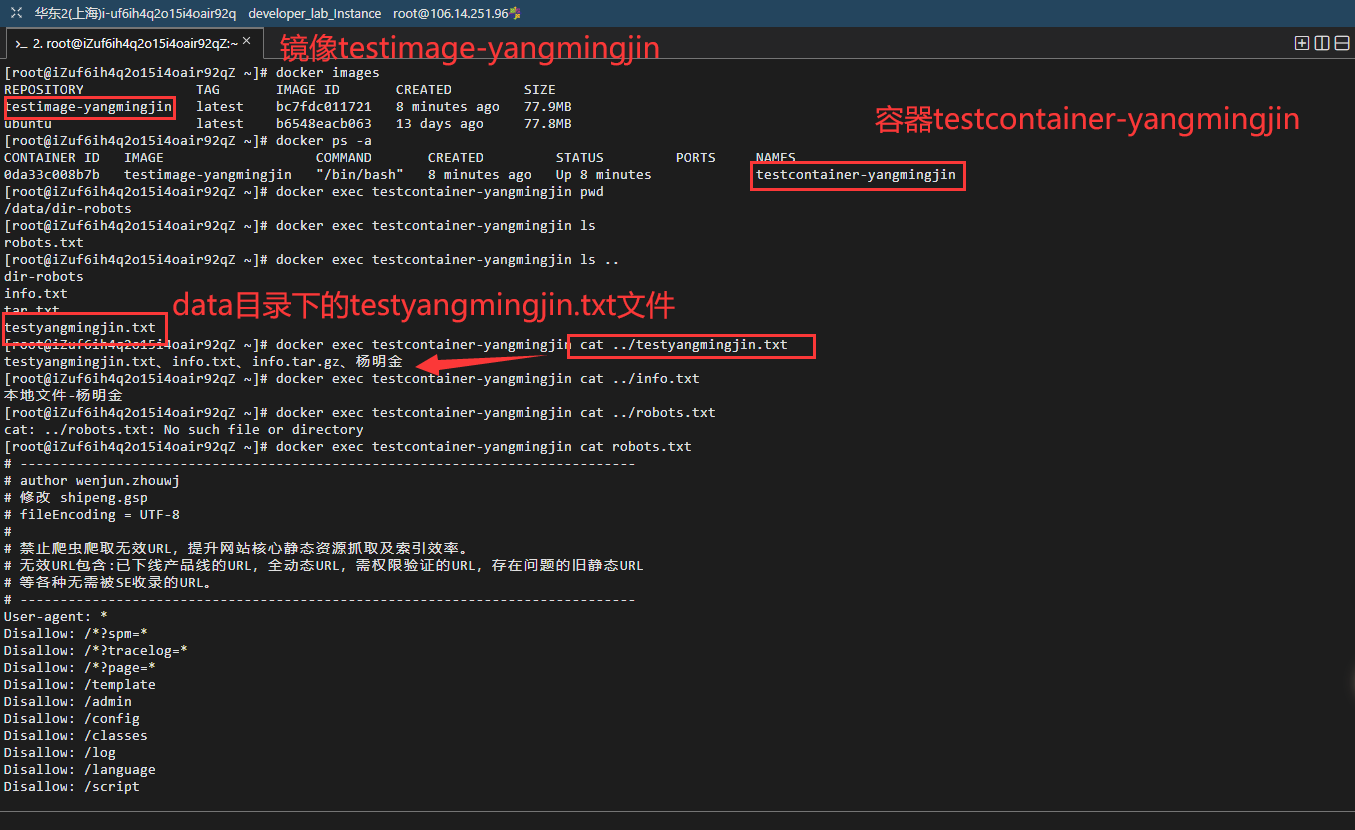Click the STATUS column header
The width and height of the screenshot is (1355, 830).
coord(580,158)
